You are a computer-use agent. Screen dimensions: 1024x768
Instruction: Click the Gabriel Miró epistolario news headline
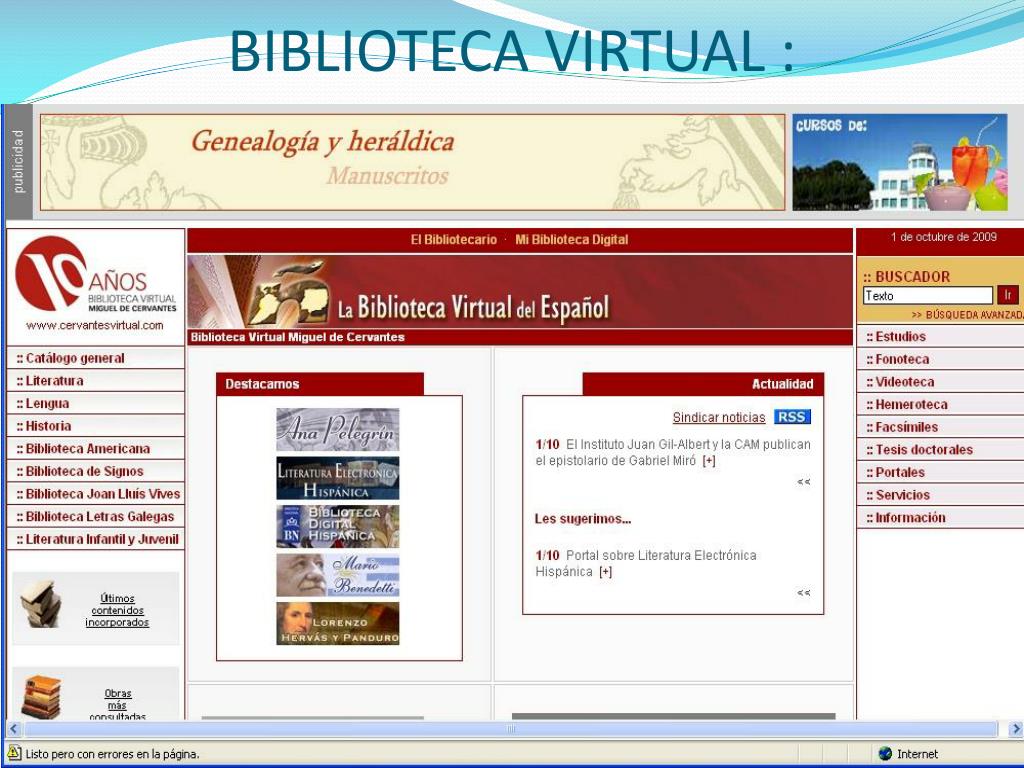coord(673,453)
